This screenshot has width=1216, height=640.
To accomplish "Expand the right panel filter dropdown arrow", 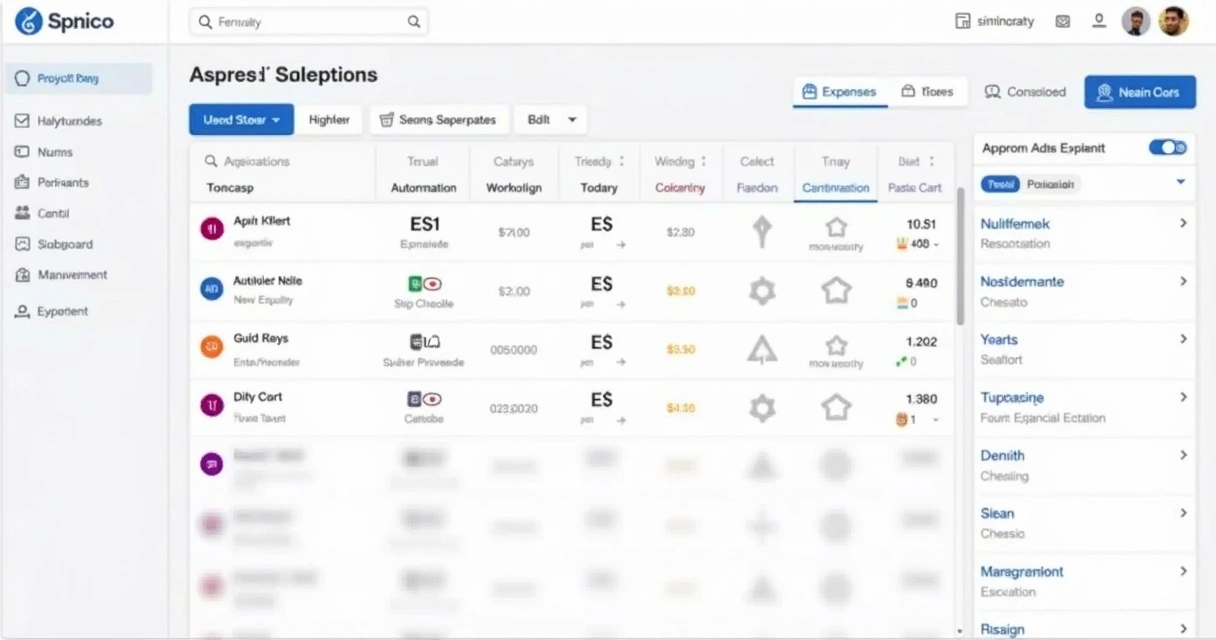I will tap(1181, 182).
